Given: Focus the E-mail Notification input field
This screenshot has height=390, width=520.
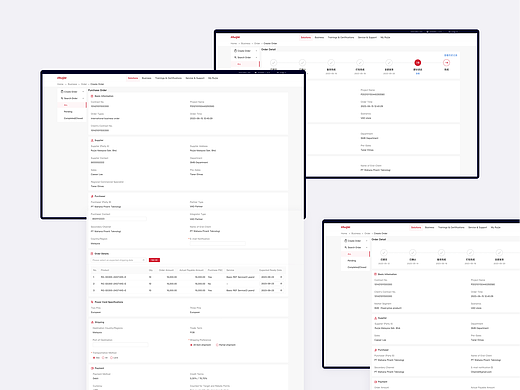Looking at the screenshot, I should point(218,244).
